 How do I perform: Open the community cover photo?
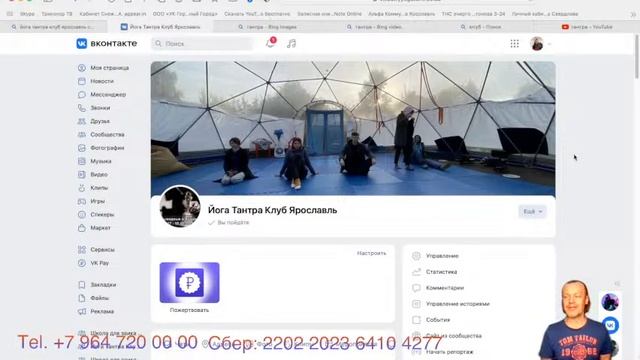[353, 128]
